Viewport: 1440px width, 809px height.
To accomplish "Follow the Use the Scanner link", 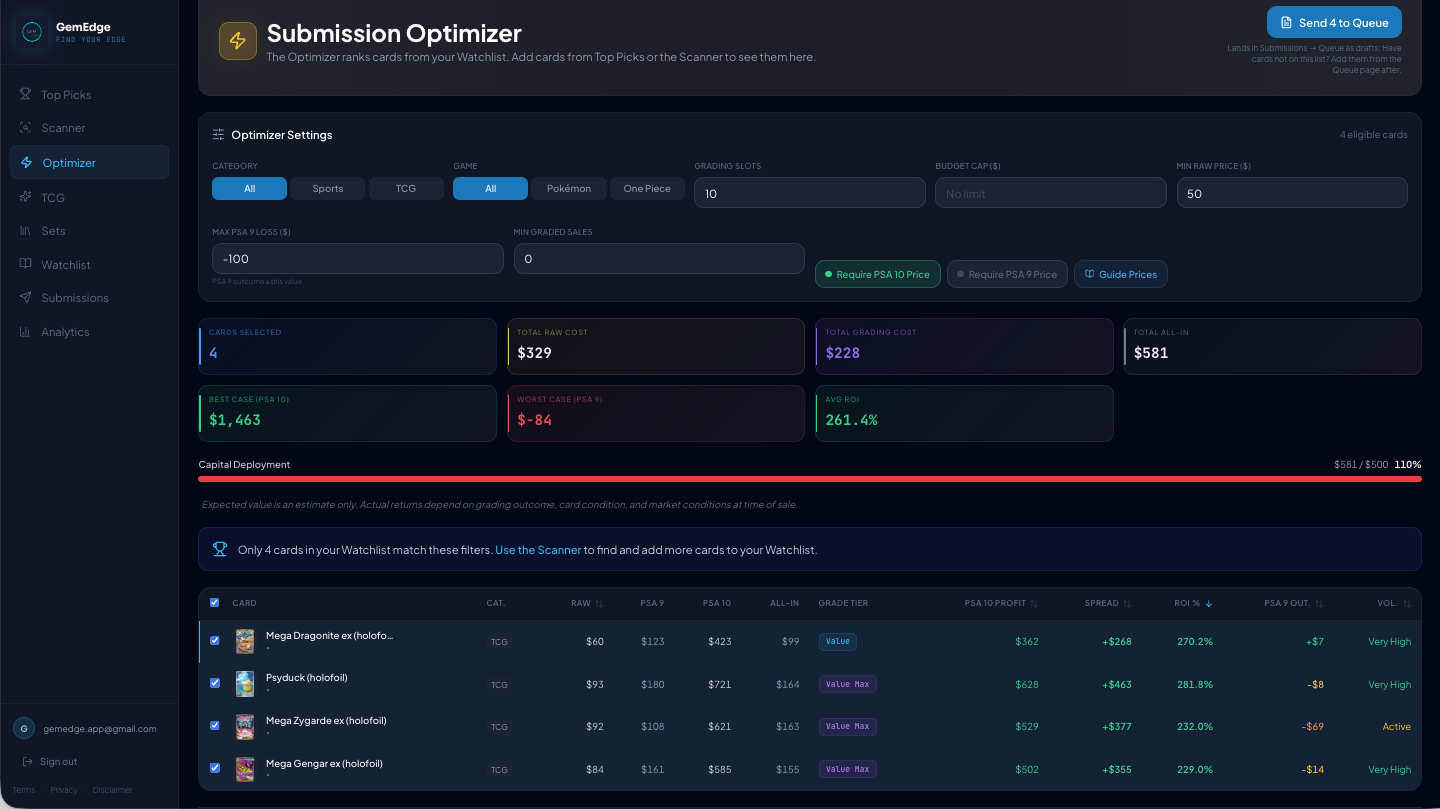I will pyautogui.click(x=538, y=550).
